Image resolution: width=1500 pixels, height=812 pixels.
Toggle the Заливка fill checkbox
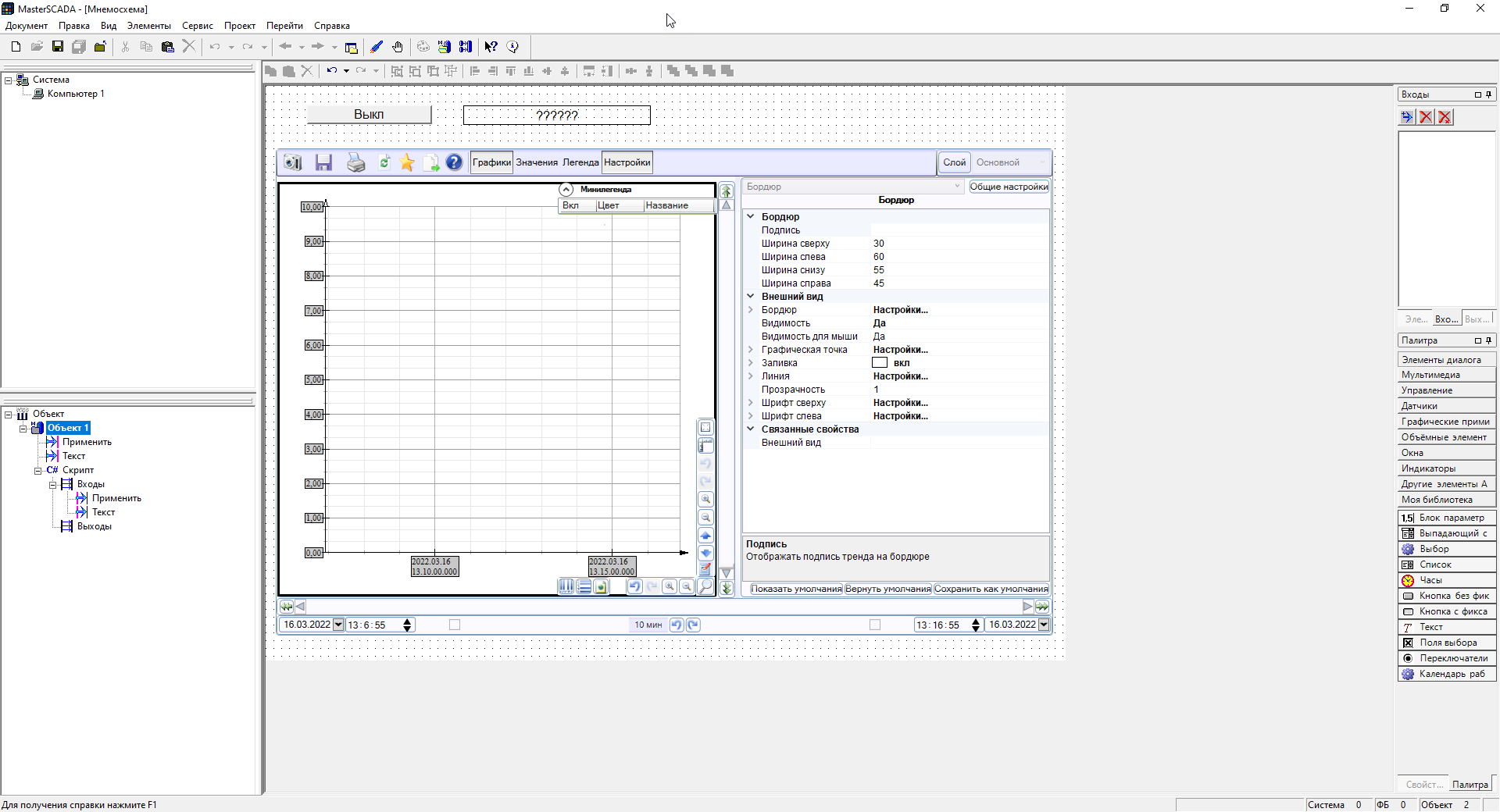[880, 363]
